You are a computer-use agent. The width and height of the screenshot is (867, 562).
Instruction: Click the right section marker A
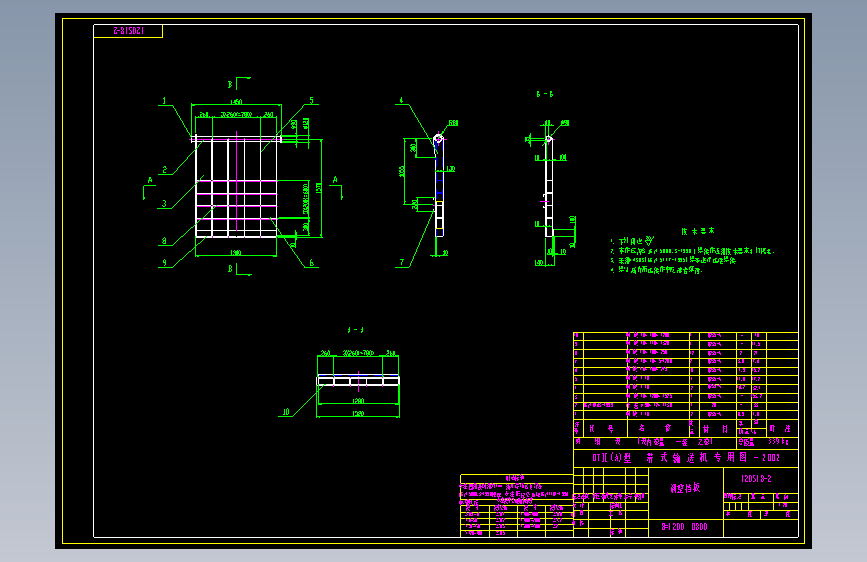click(335, 180)
